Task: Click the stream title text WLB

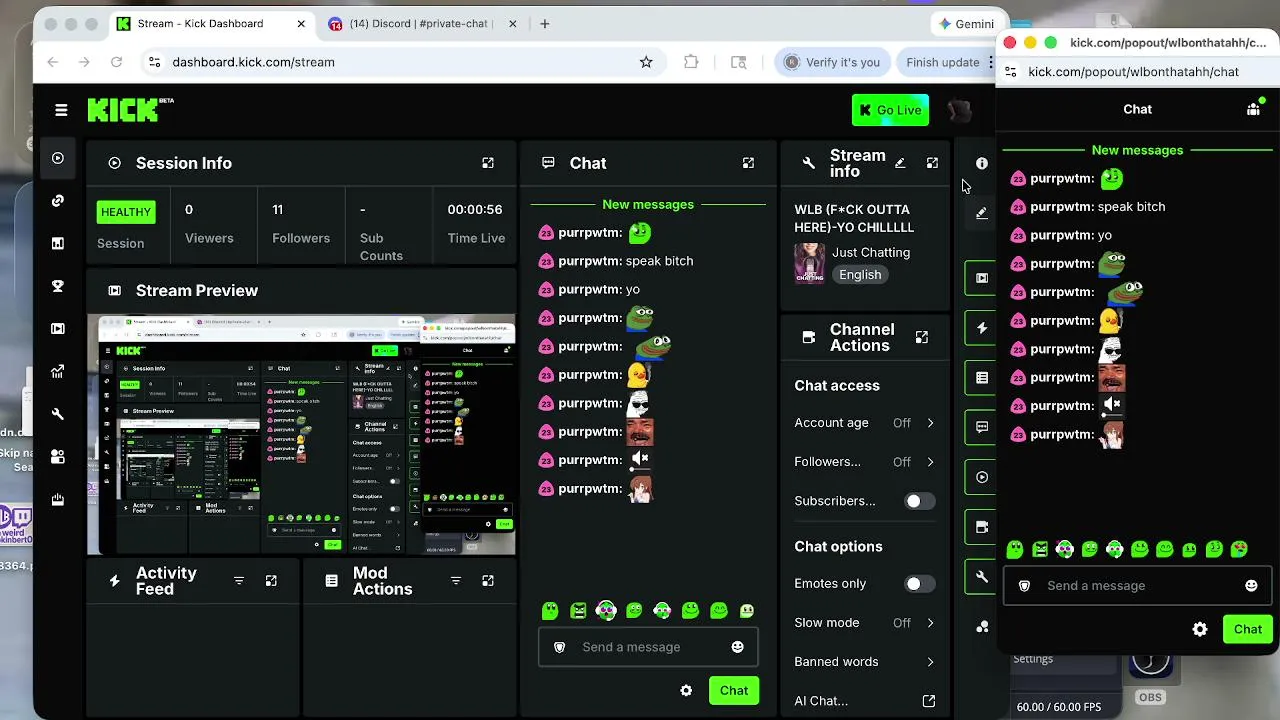Action: tap(854, 218)
